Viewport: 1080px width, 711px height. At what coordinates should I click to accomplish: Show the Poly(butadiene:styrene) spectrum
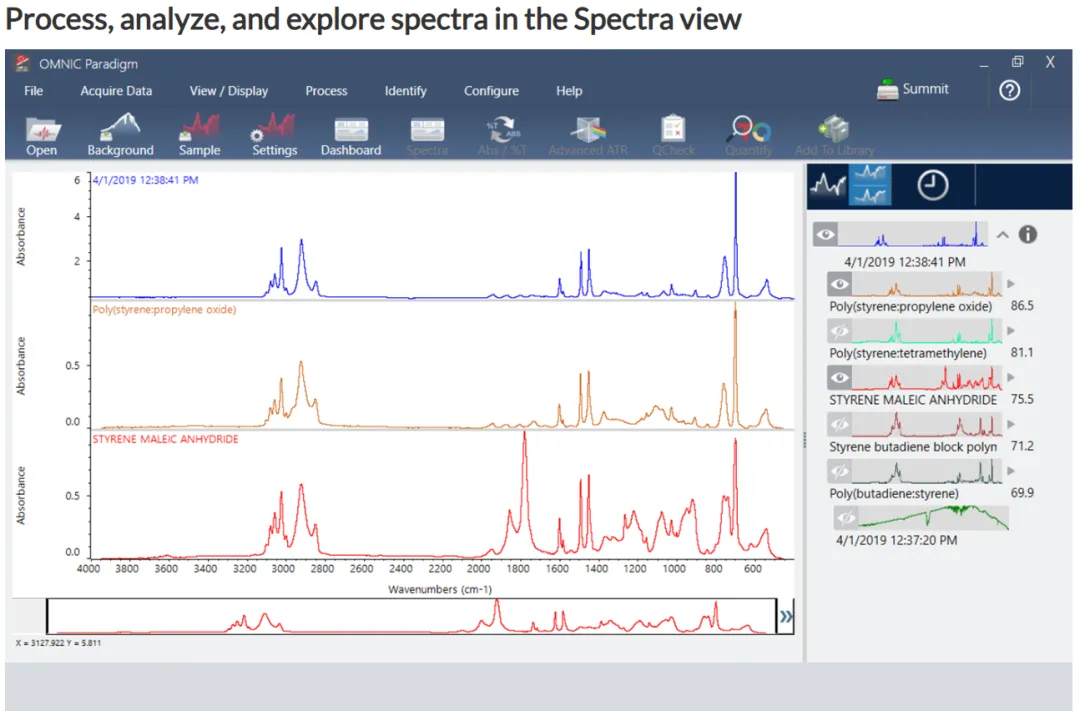click(x=840, y=471)
